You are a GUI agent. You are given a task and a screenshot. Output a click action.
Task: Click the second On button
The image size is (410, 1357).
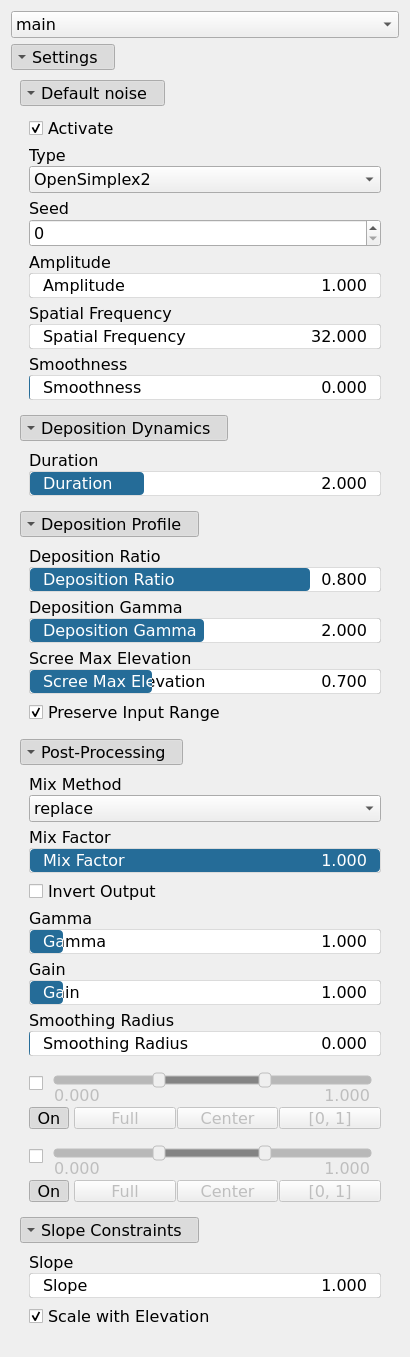coord(50,1191)
